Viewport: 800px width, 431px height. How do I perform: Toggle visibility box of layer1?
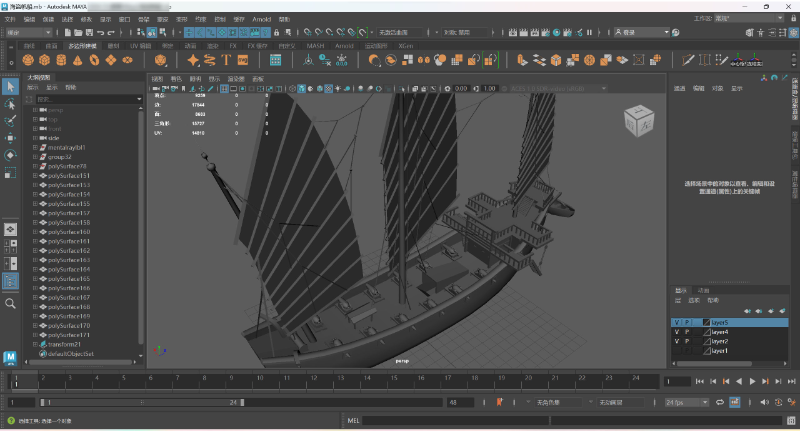point(677,351)
